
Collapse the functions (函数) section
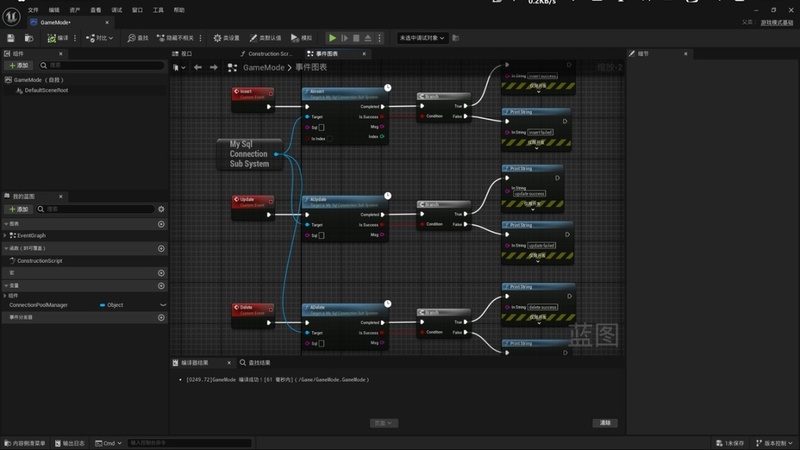coord(6,248)
